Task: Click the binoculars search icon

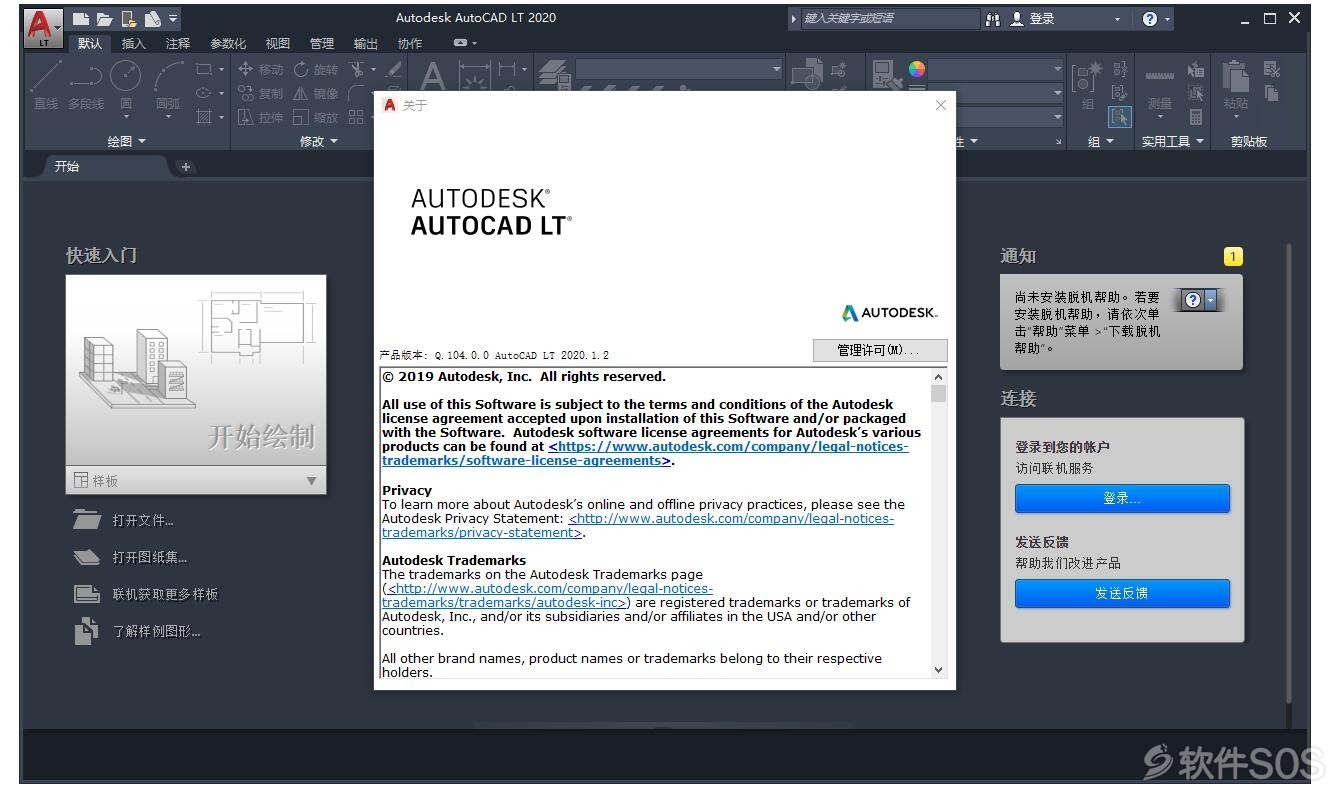Action: 992,19
